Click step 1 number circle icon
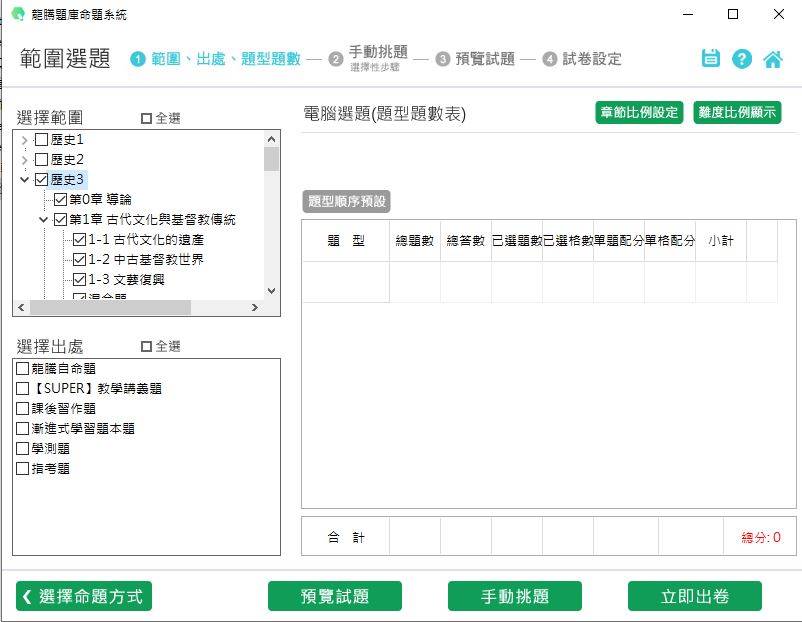Image resolution: width=802 pixels, height=622 pixels. tap(138, 59)
